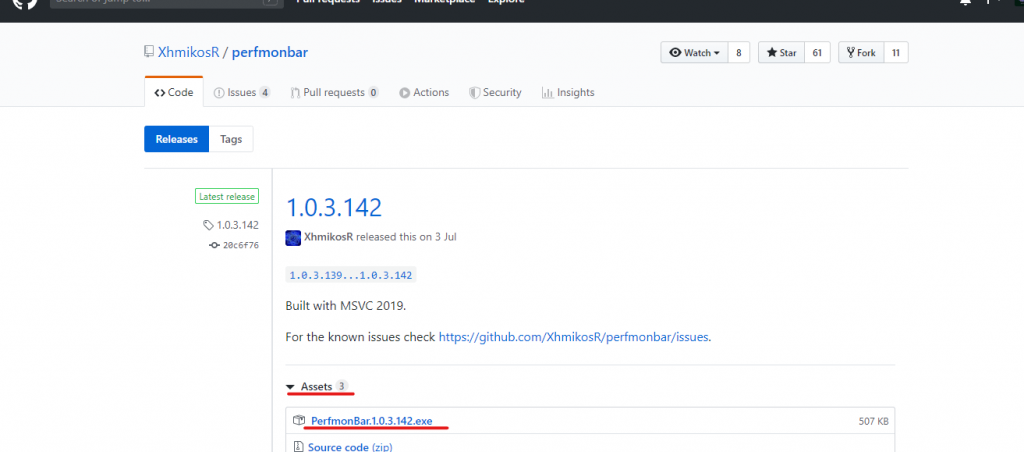1024x452 pixels.
Task: Click the forks count 11
Action: [x=896, y=52]
